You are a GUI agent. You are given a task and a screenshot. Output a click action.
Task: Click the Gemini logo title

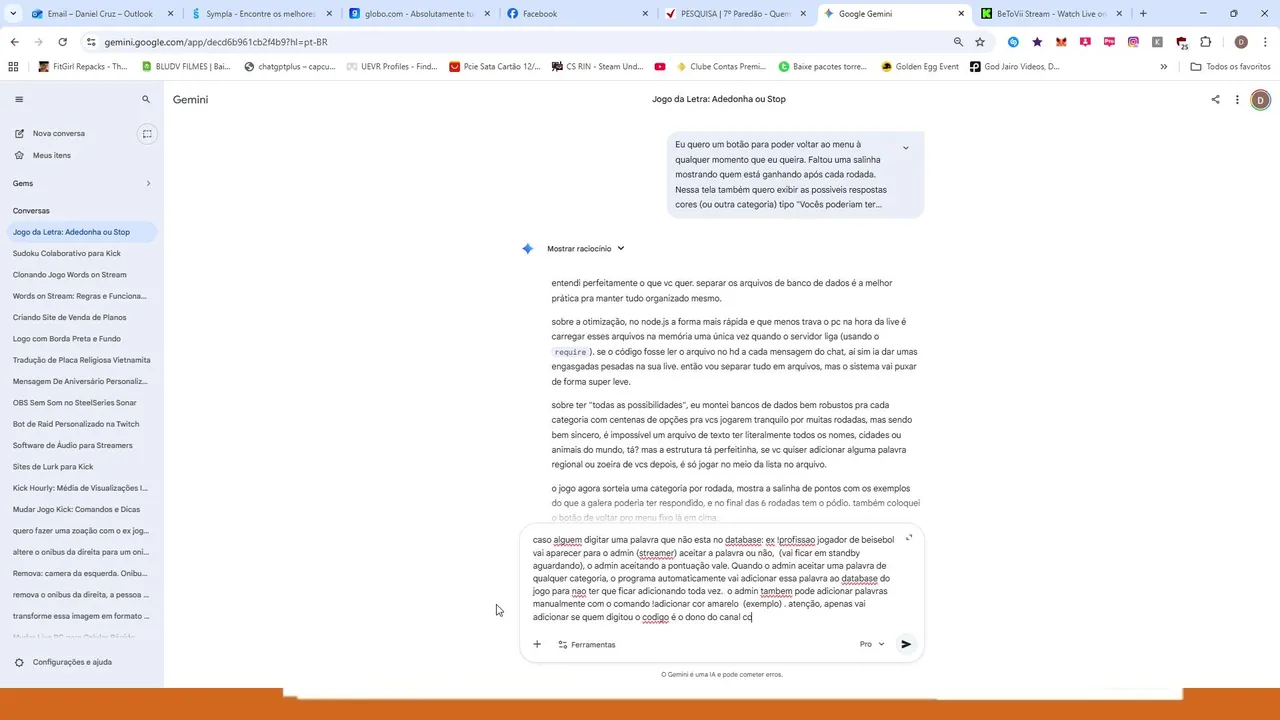pyautogui.click(x=190, y=100)
